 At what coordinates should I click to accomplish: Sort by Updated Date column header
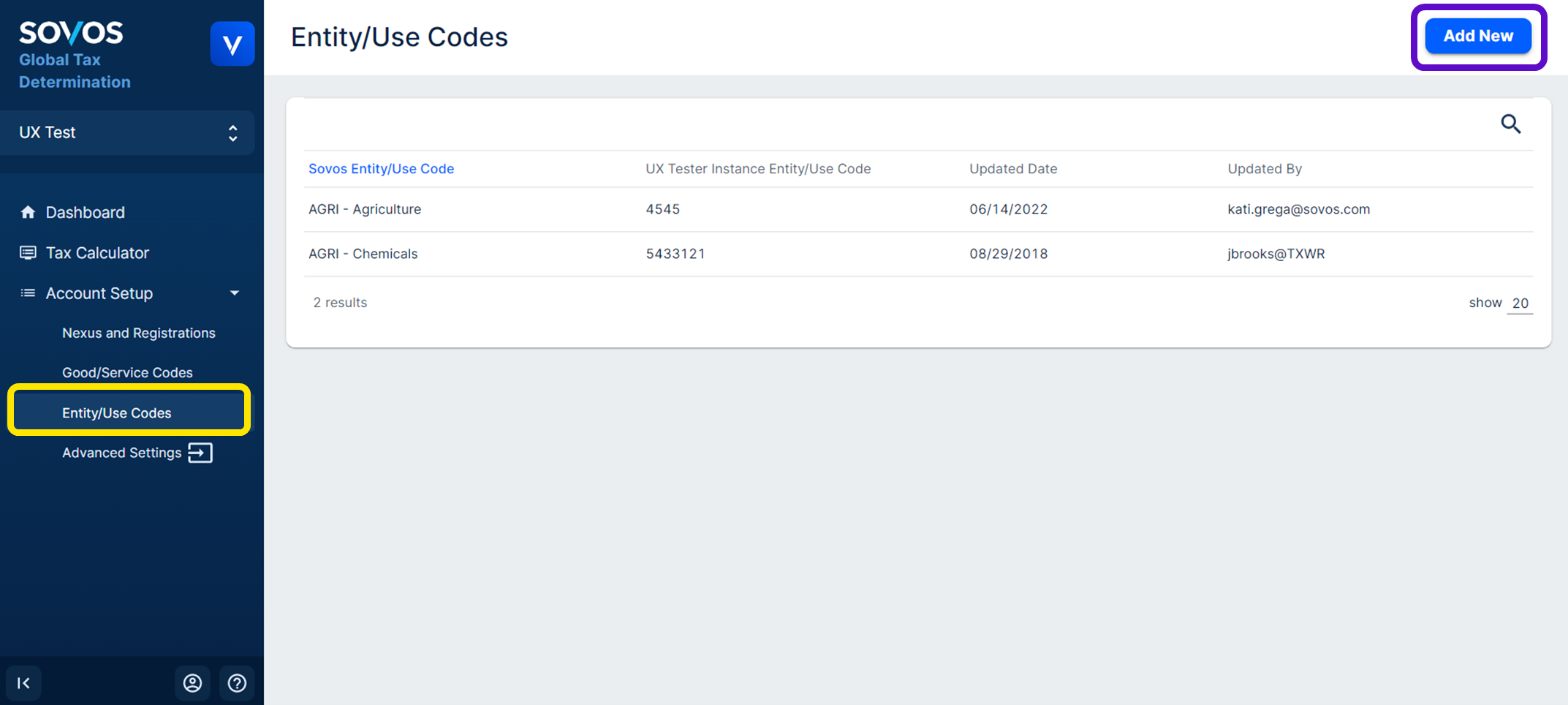(1012, 169)
